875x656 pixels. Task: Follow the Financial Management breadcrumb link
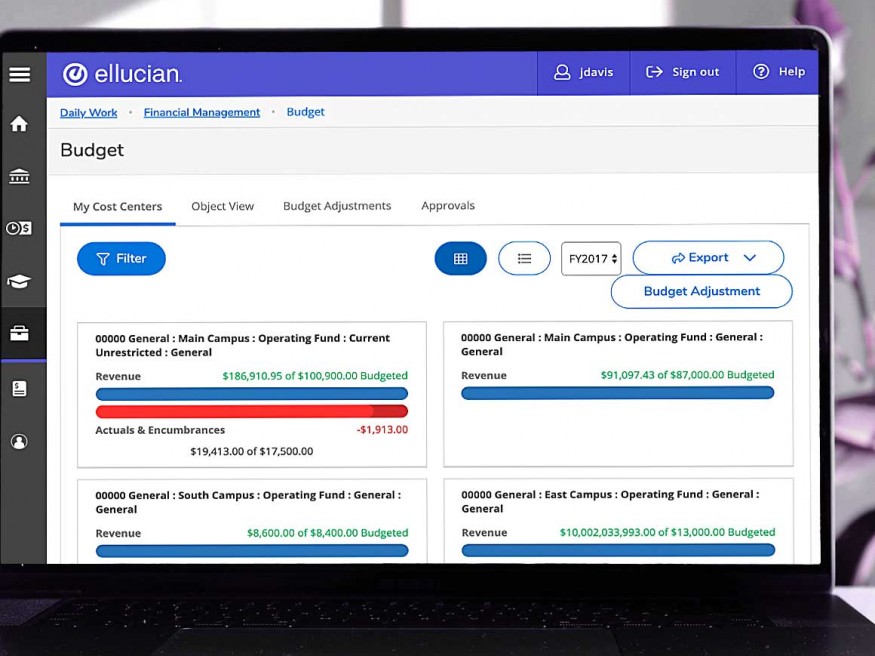coord(202,112)
